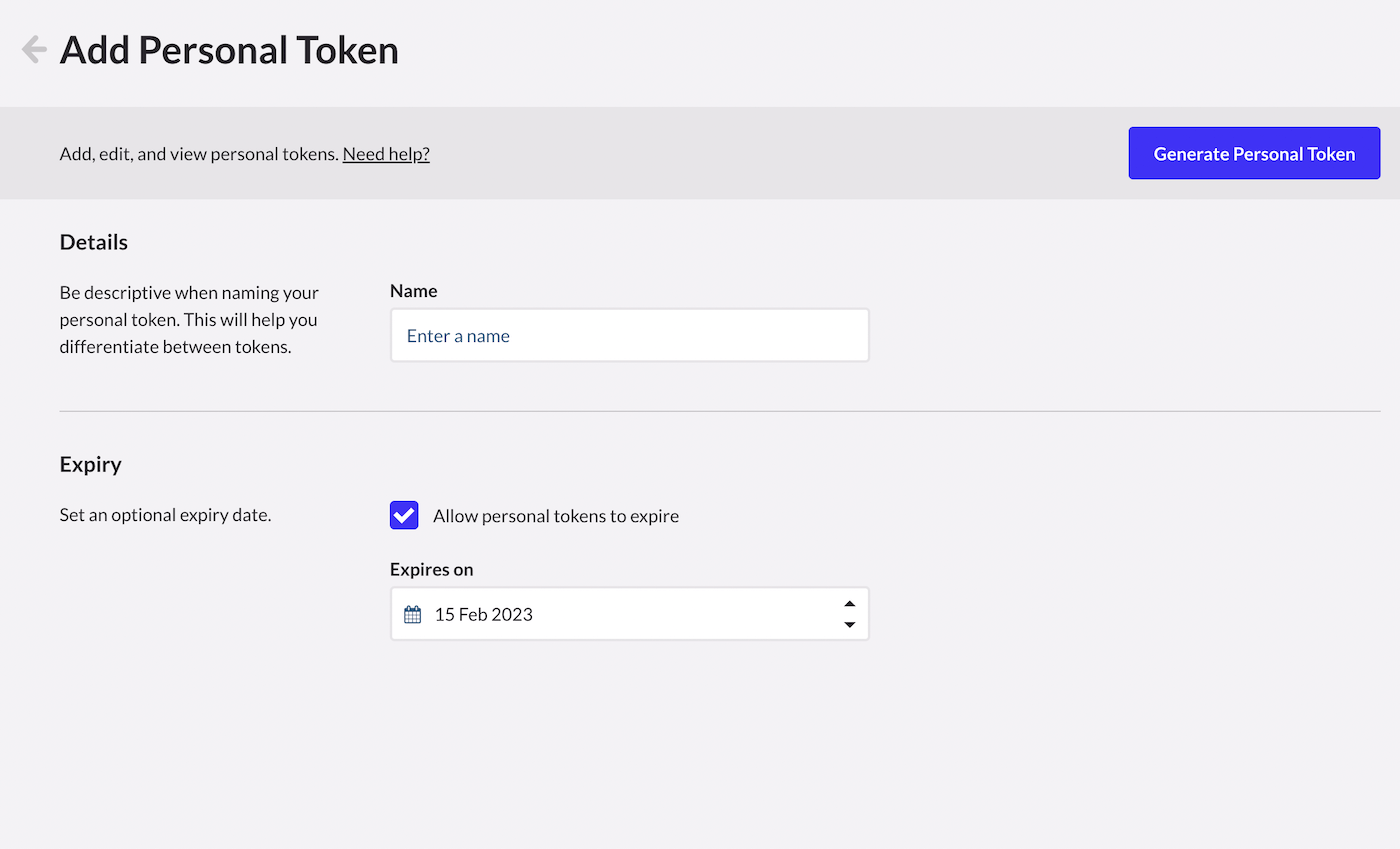Click the 'Set an optional expiry date.' text

(x=166, y=516)
